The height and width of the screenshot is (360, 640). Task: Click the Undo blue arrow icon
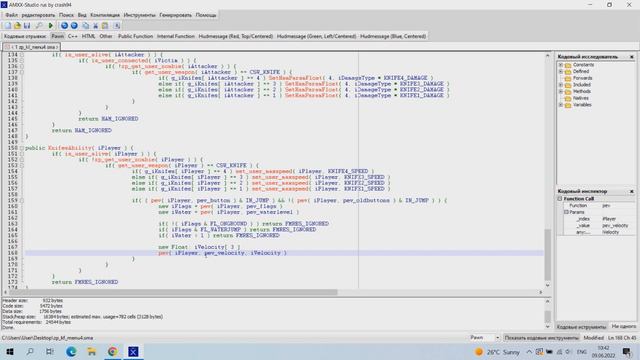[64, 26]
